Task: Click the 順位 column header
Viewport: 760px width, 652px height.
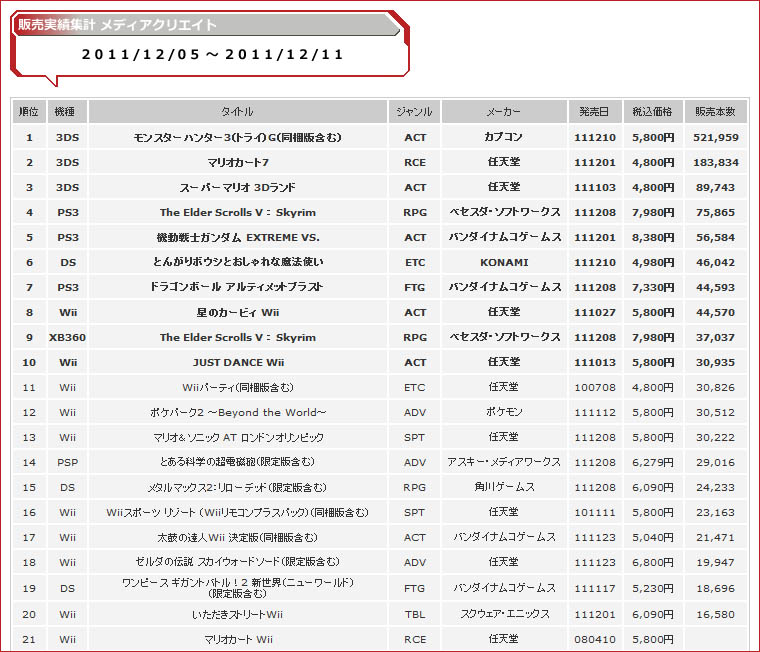Action: (29, 111)
